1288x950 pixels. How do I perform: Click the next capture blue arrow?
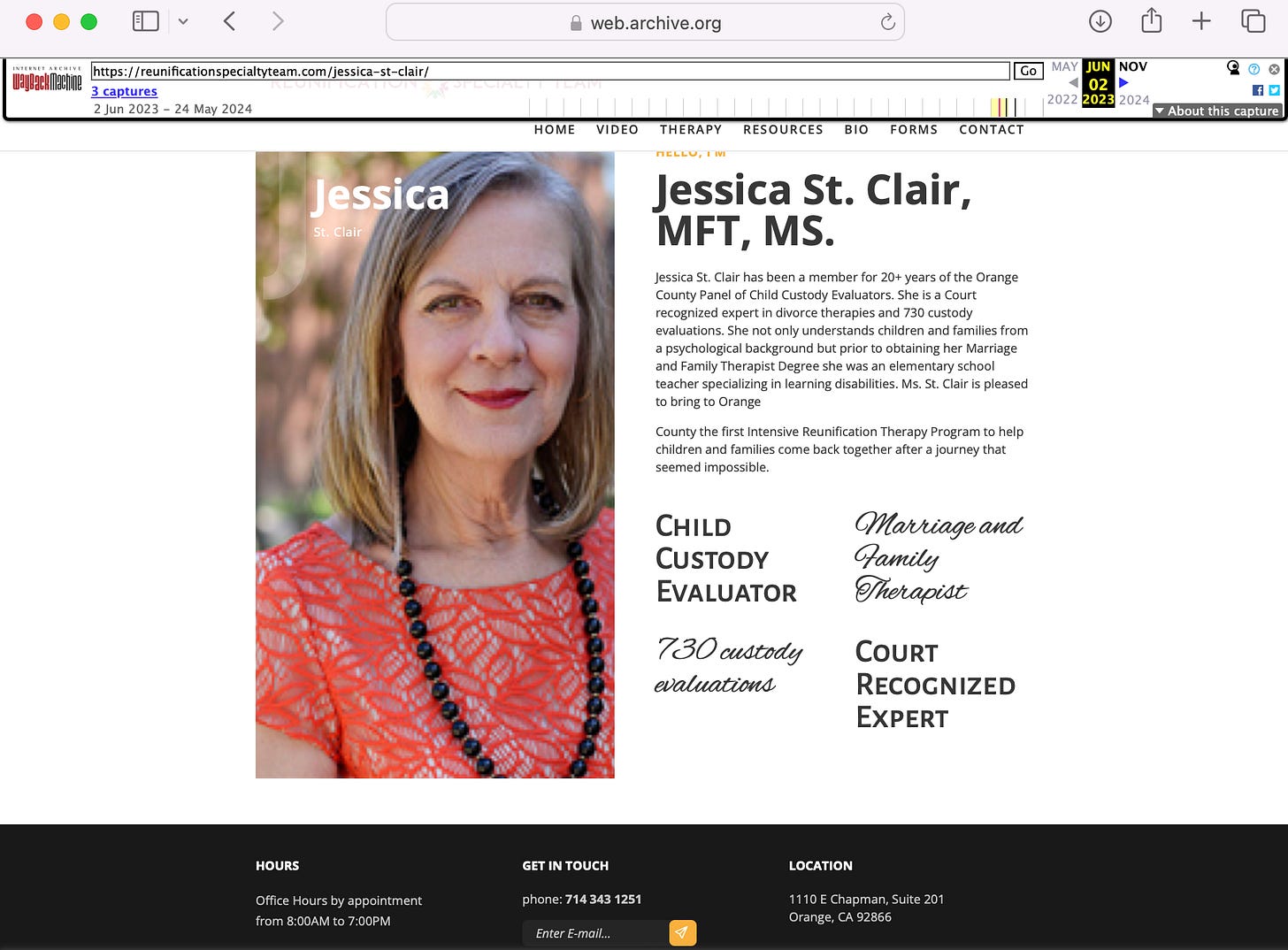coord(1123,82)
